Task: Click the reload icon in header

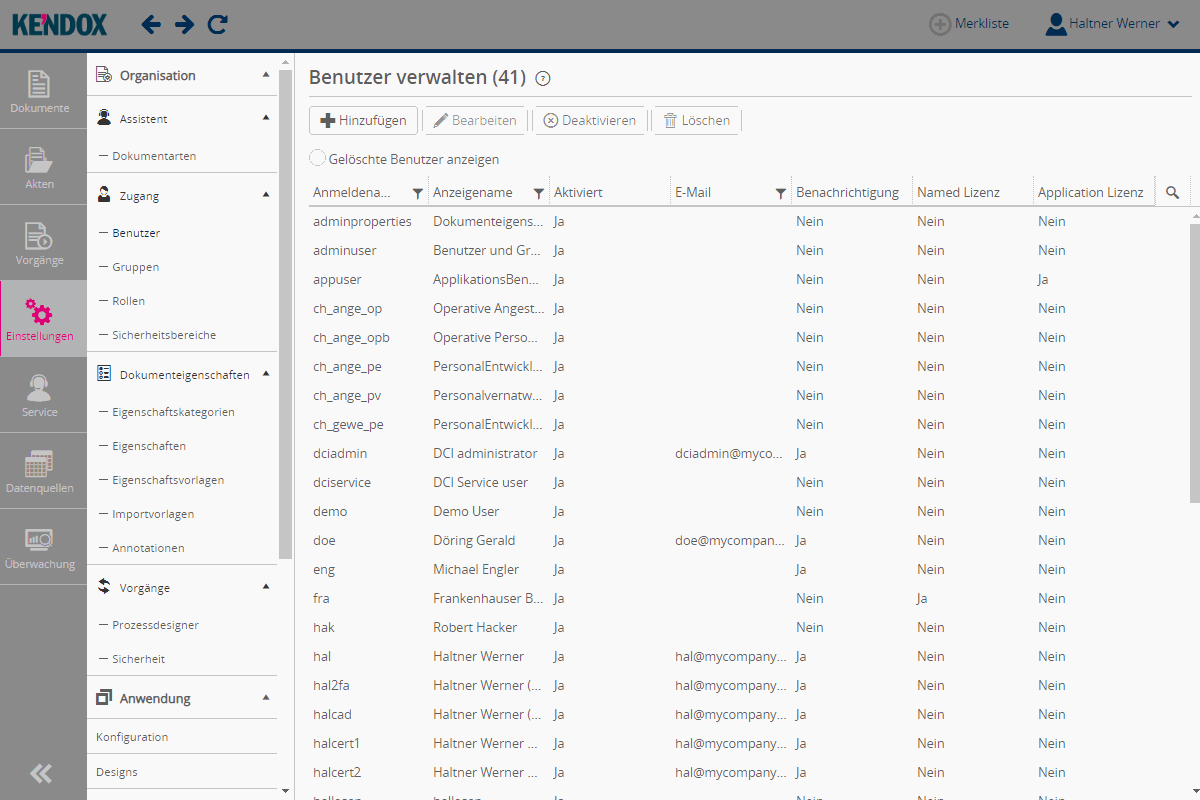Action: 217,24
